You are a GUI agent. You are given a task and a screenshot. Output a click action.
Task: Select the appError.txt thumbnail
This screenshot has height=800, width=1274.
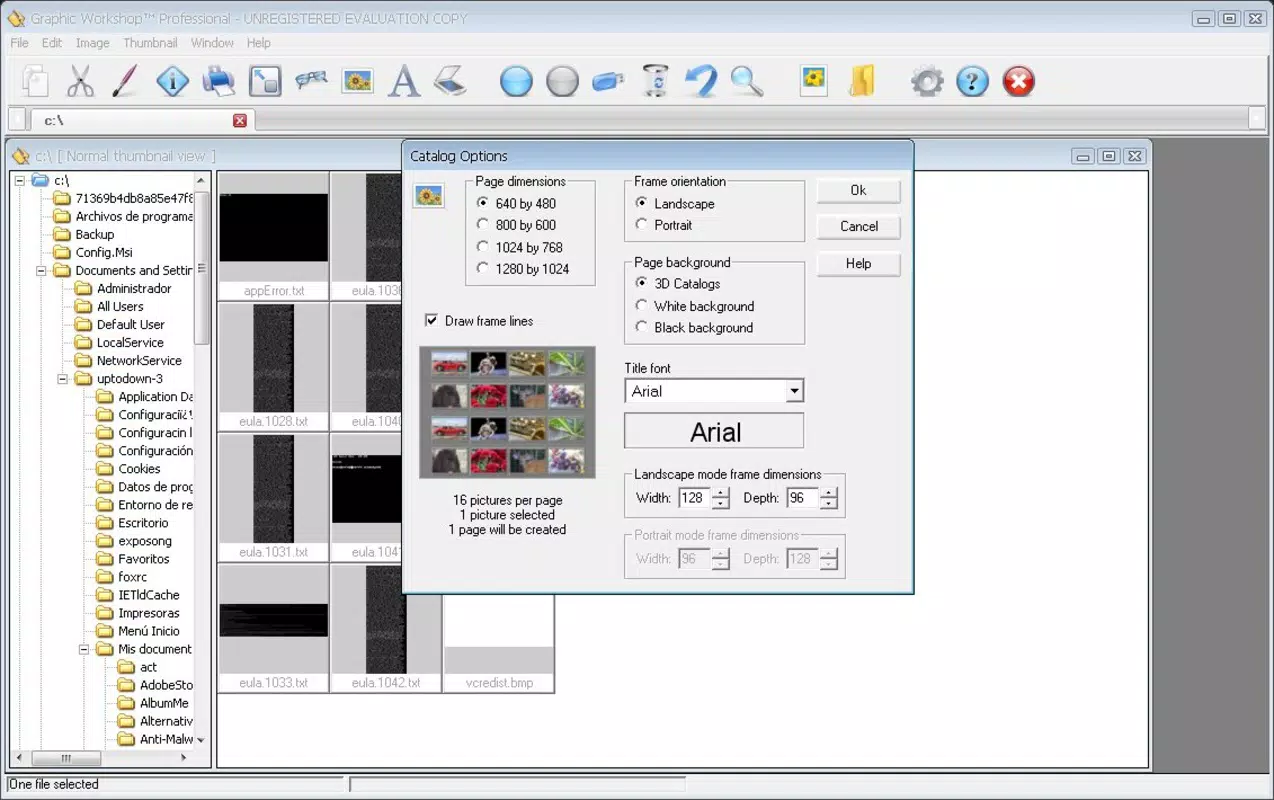(273, 236)
